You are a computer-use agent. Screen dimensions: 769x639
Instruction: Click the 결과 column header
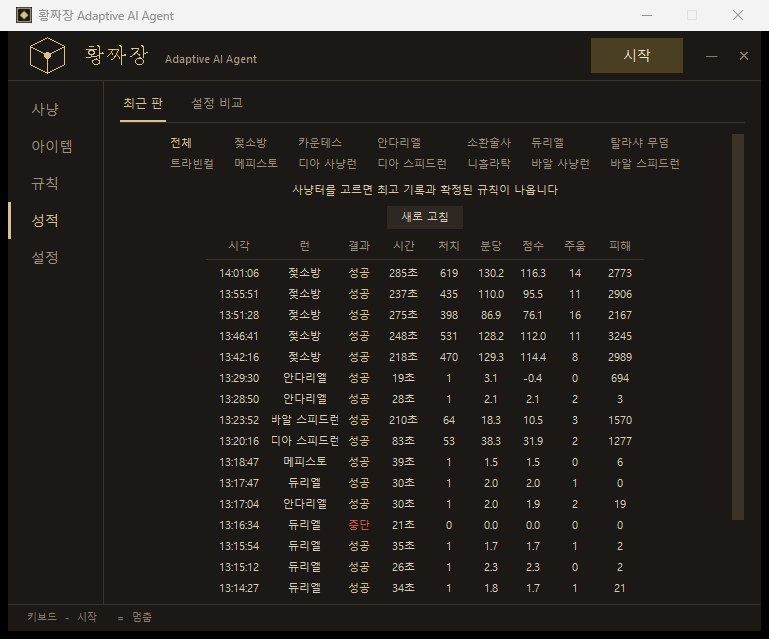[359, 246]
